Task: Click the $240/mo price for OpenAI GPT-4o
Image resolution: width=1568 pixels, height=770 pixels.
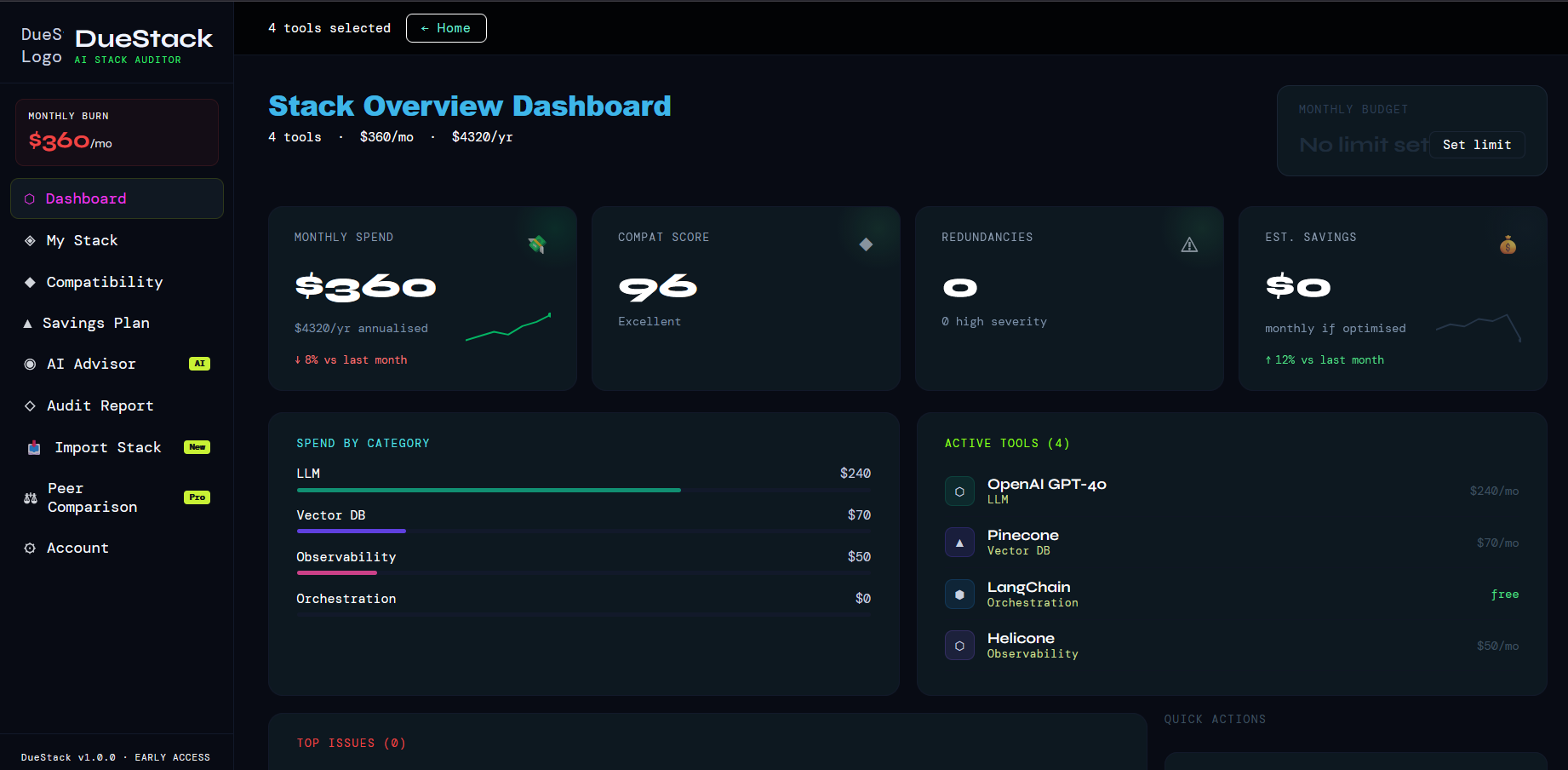Action: click(x=1494, y=491)
